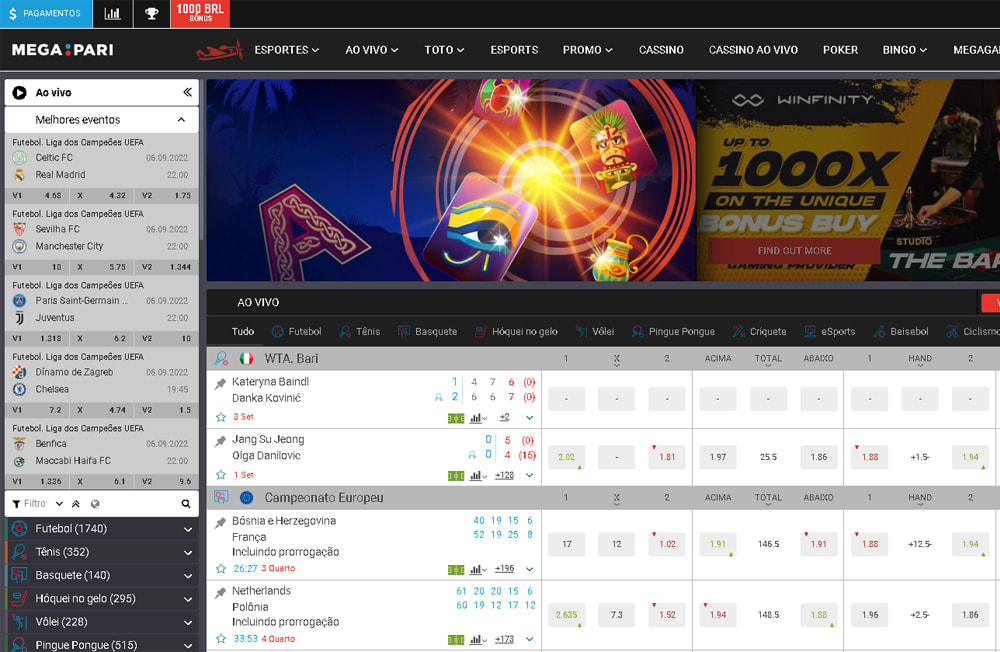Click the search magnifier in the Filtro bar
1000x652 pixels.
186,504
